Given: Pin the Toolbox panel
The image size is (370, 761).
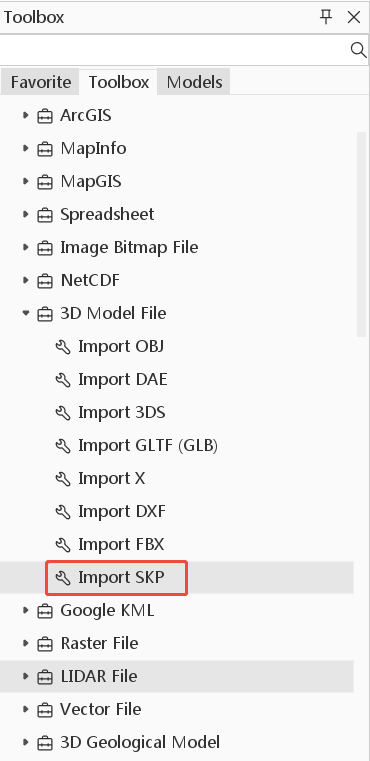Looking at the screenshot, I should tap(326, 17).
